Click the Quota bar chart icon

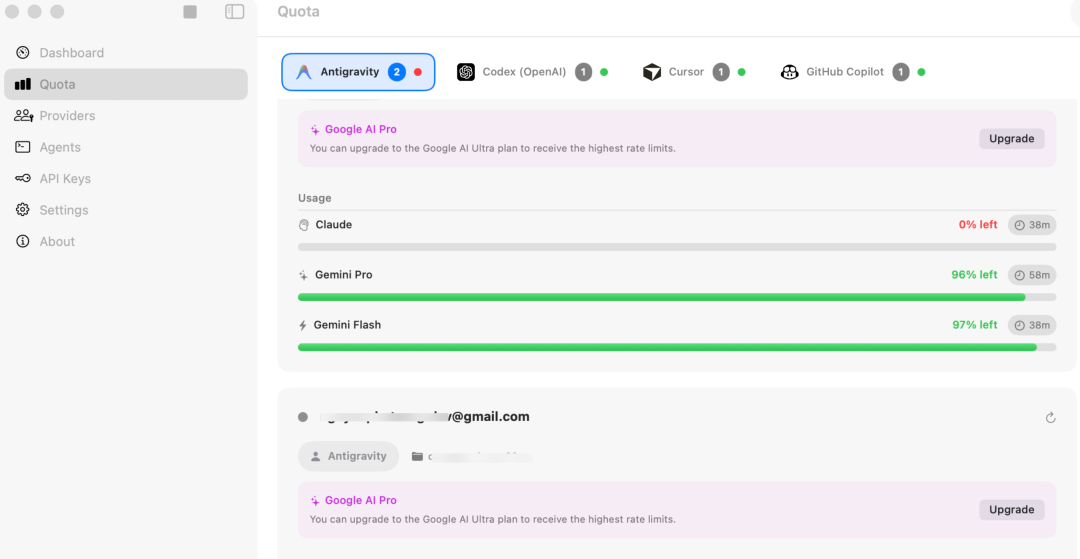pos(23,84)
